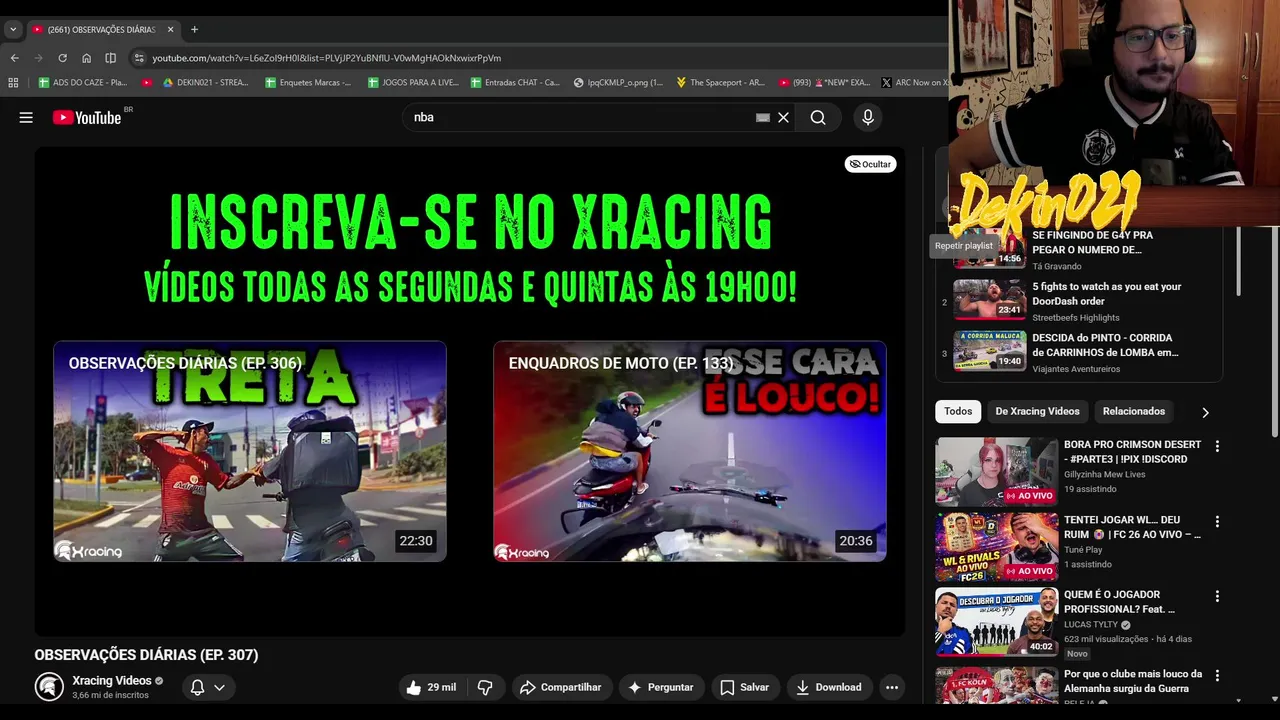
Task: Select the Relacionados filter chip
Action: [1134, 411]
